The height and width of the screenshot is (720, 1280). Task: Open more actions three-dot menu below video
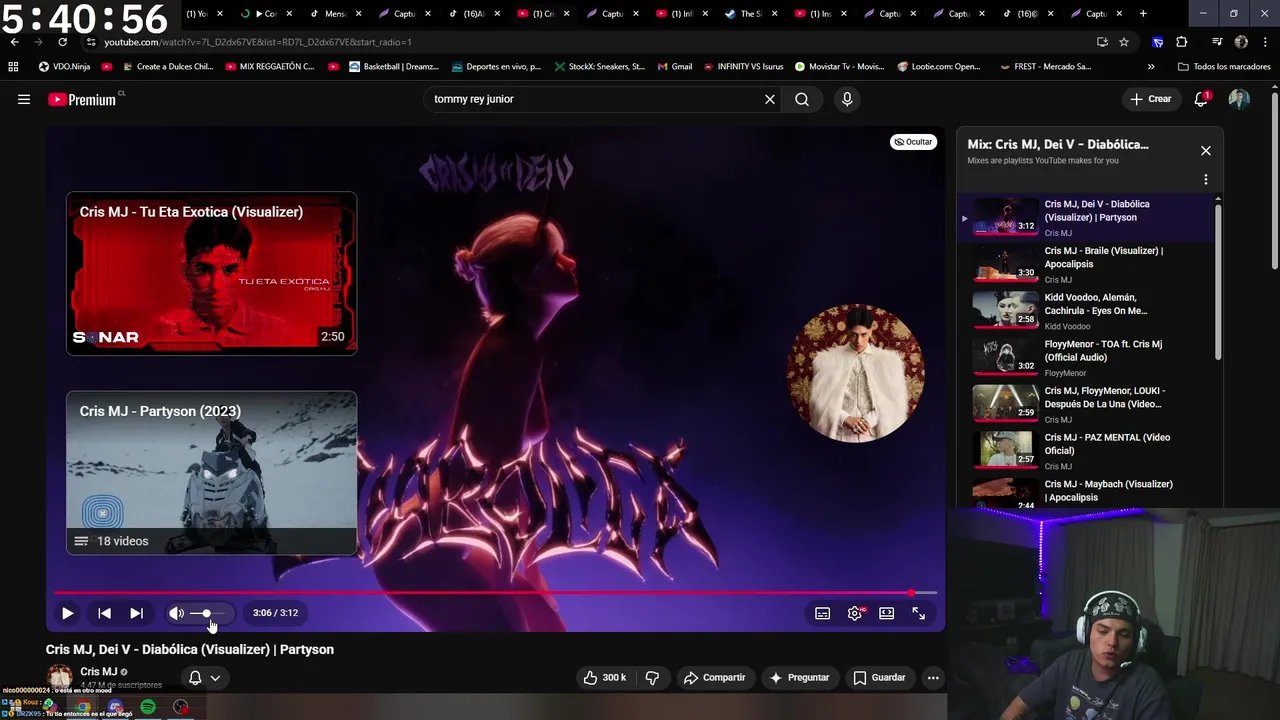(x=932, y=677)
